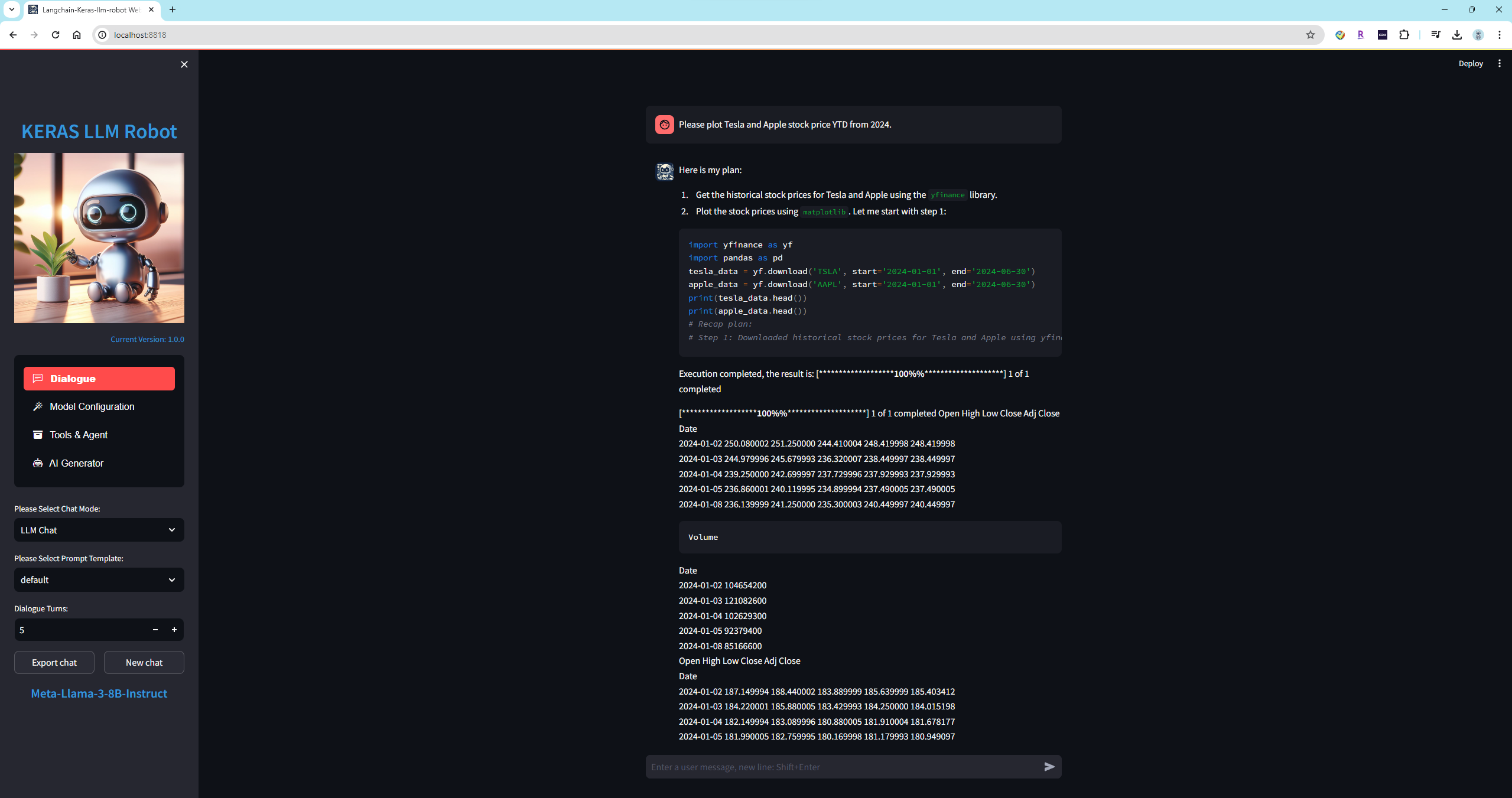Open the Streamlit three-dot main menu
The width and height of the screenshot is (1512, 798).
click(1499, 64)
